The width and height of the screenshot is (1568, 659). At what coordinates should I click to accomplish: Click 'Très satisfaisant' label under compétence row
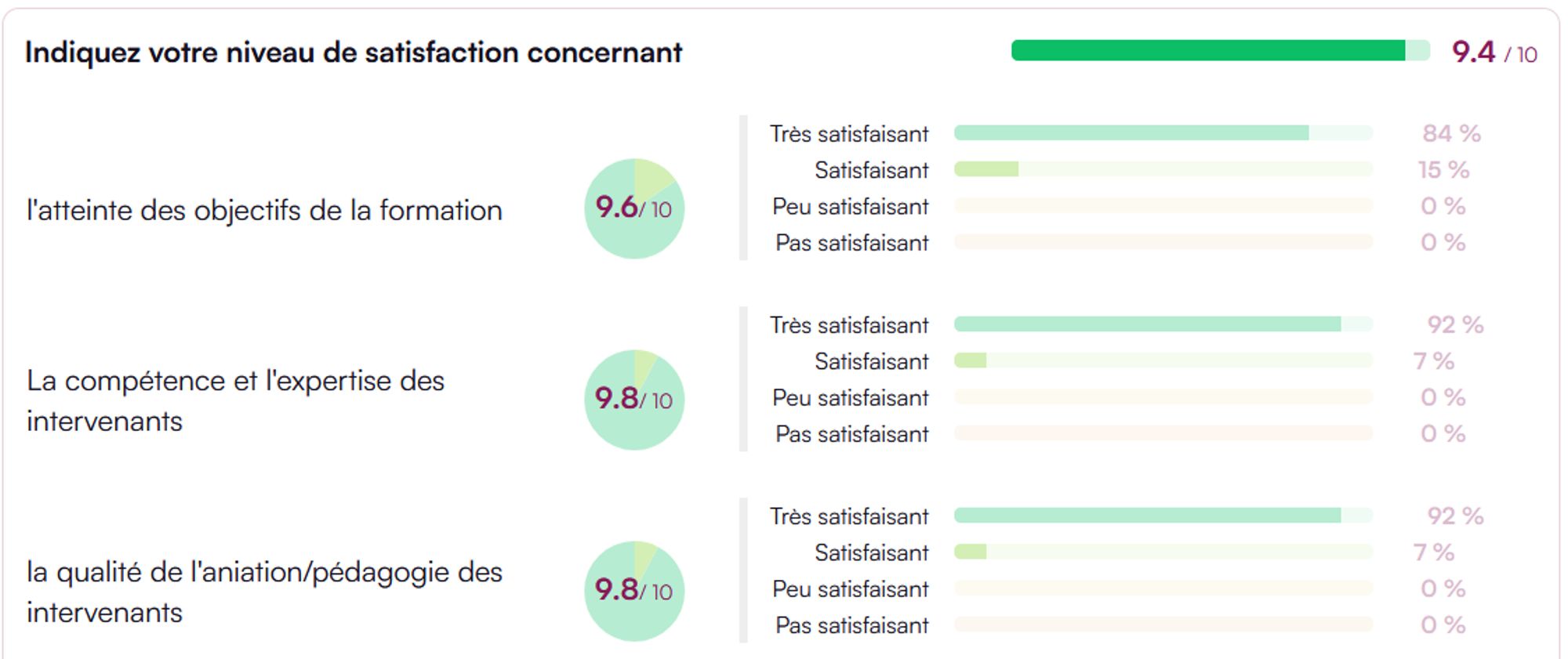(849, 325)
